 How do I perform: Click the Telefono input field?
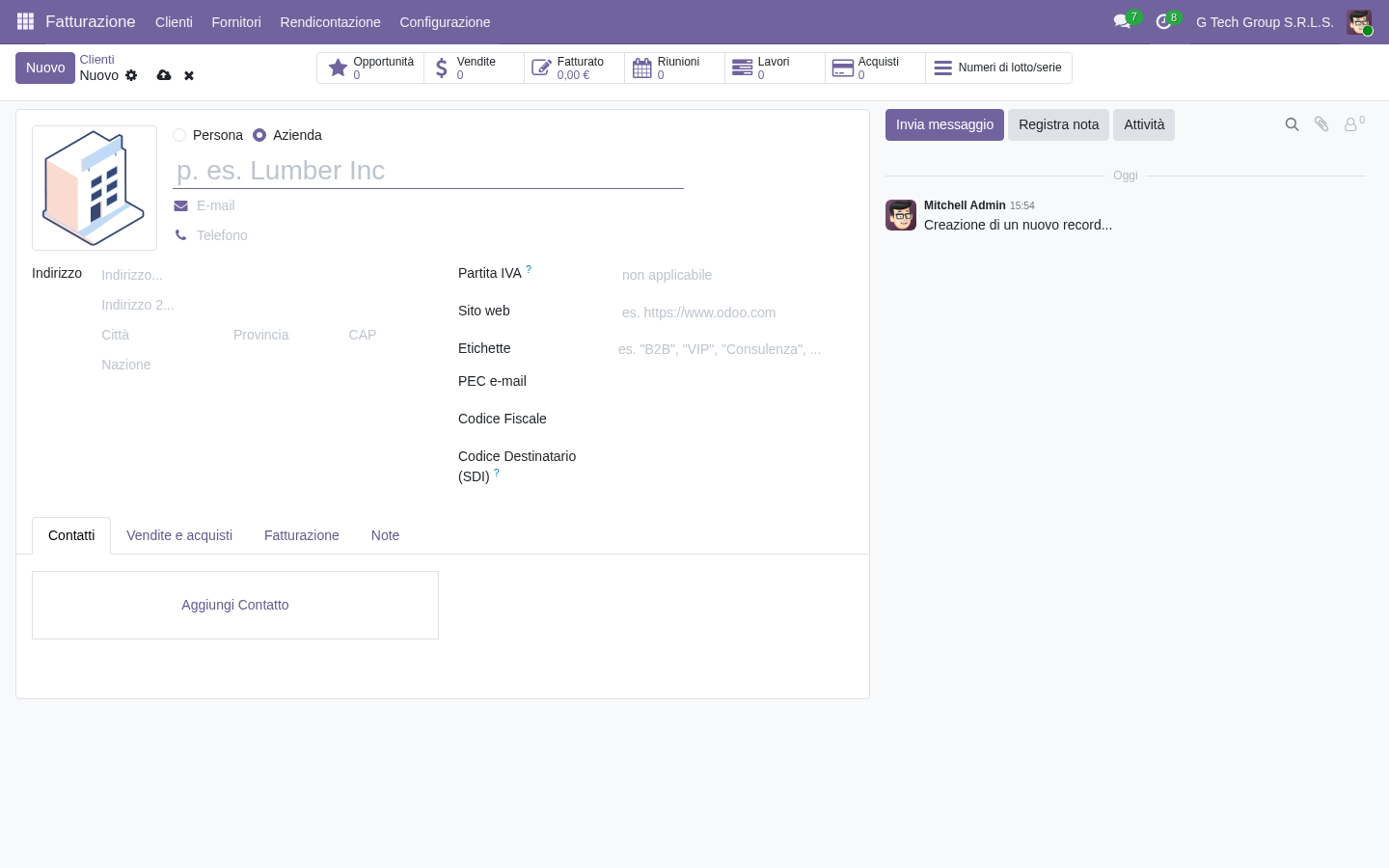[x=438, y=235]
